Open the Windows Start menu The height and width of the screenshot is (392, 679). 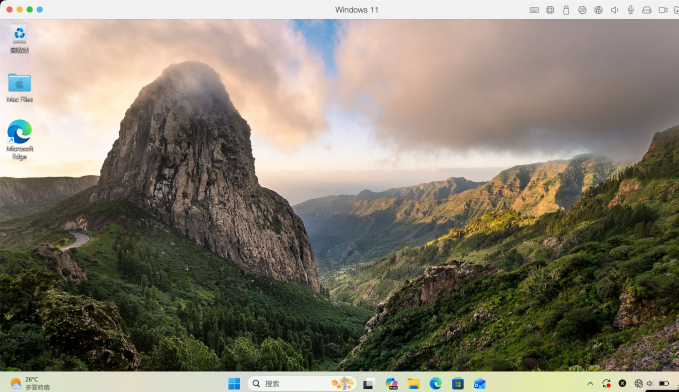[x=234, y=383]
